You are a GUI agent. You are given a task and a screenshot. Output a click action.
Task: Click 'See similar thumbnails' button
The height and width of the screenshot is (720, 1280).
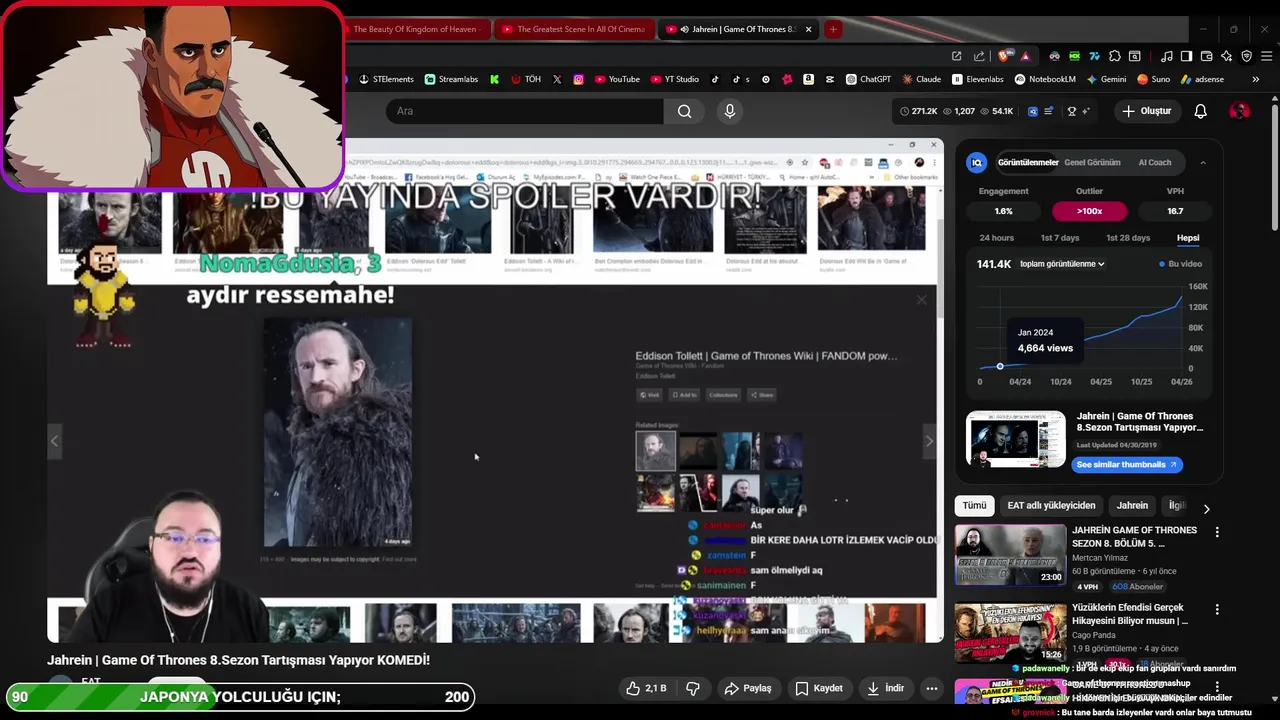tap(1127, 465)
